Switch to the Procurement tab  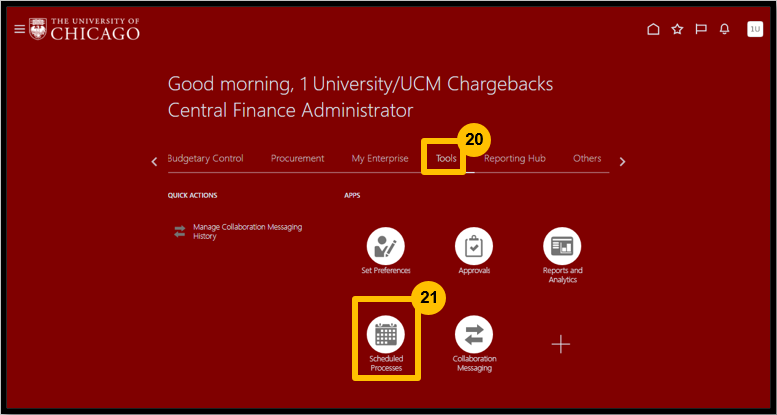[297, 159]
